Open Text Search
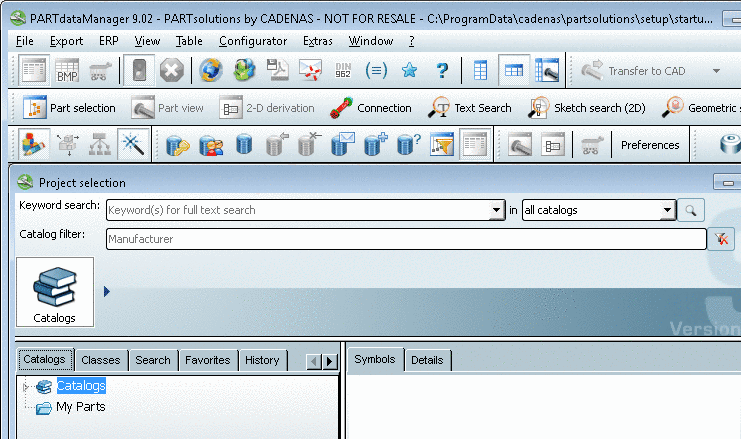This screenshot has width=741, height=439. click(x=470, y=108)
